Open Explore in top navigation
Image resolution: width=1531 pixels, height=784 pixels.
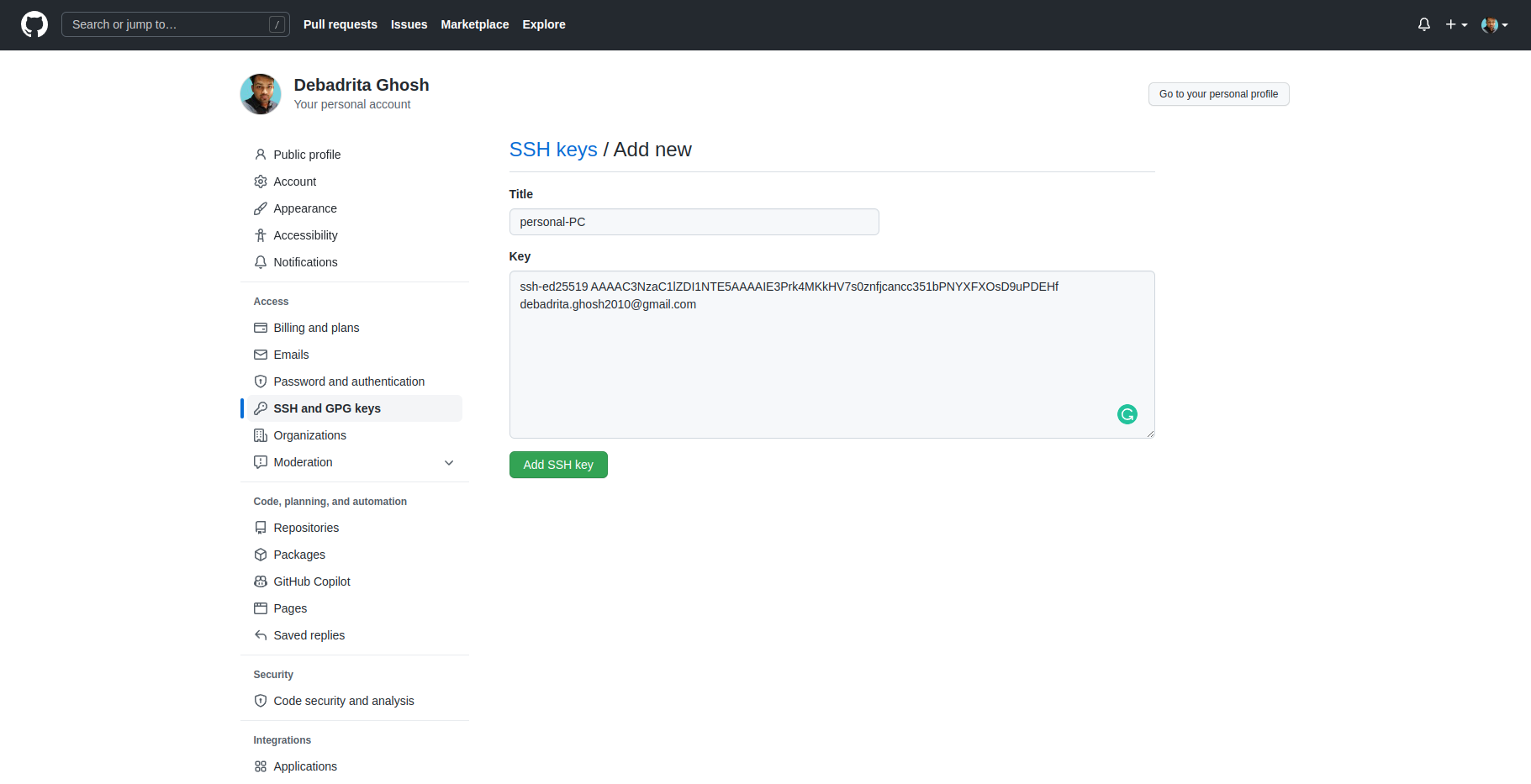click(x=544, y=24)
